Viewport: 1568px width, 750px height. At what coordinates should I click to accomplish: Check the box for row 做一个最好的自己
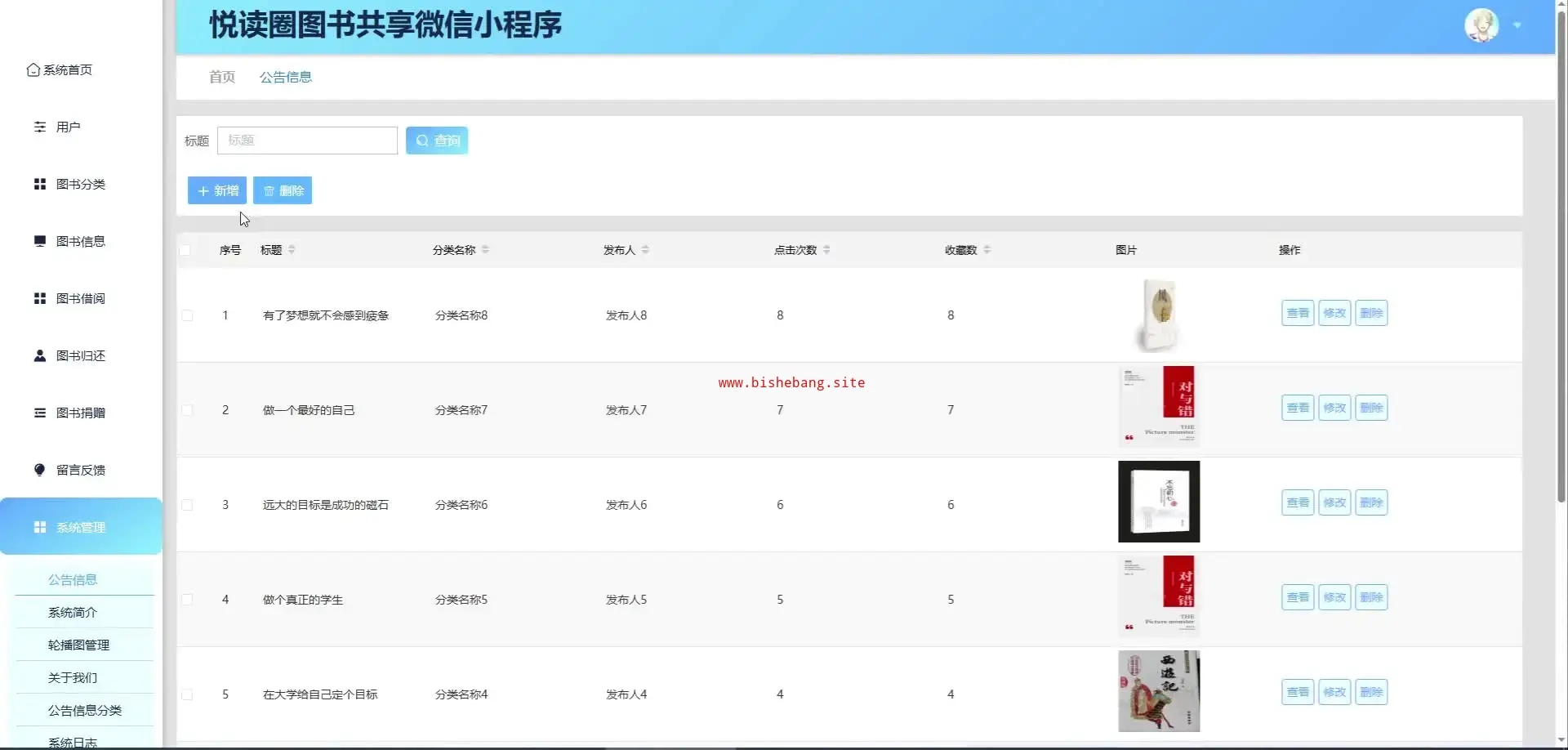[187, 410]
